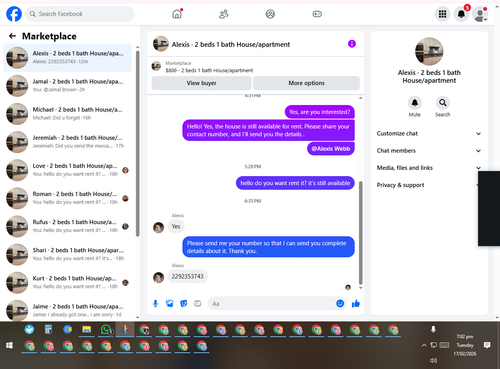The height and width of the screenshot is (369, 500).
Task: Open the taskbar clock showing 7:02 pm
Action: [x=465, y=345]
